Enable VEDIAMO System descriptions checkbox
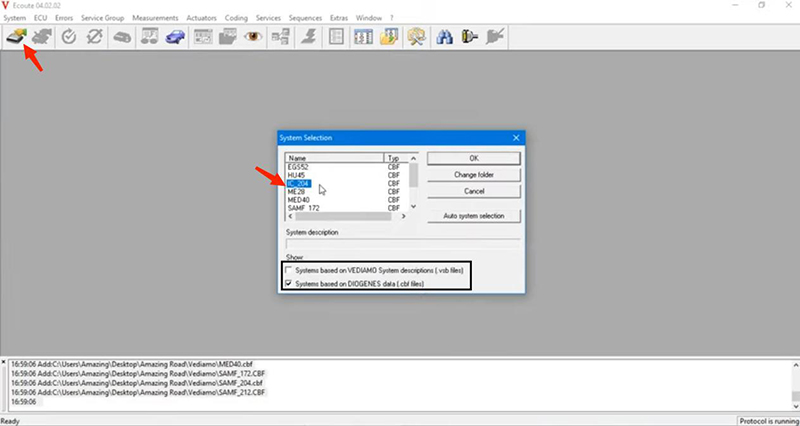 [289, 270]
